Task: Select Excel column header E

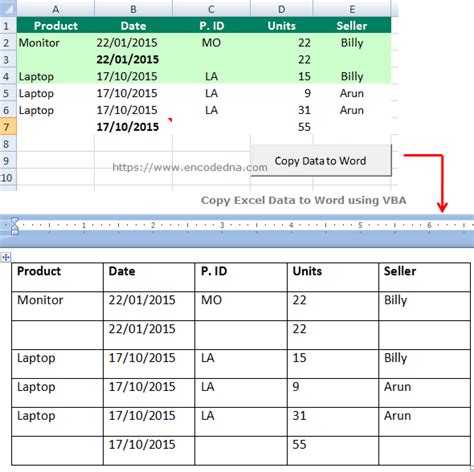Action: tap(352, 8)
